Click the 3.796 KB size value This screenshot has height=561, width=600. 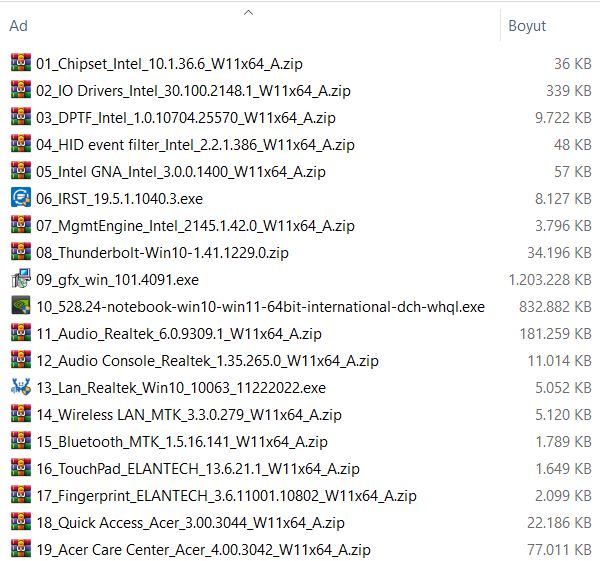(x=563, y=226)
